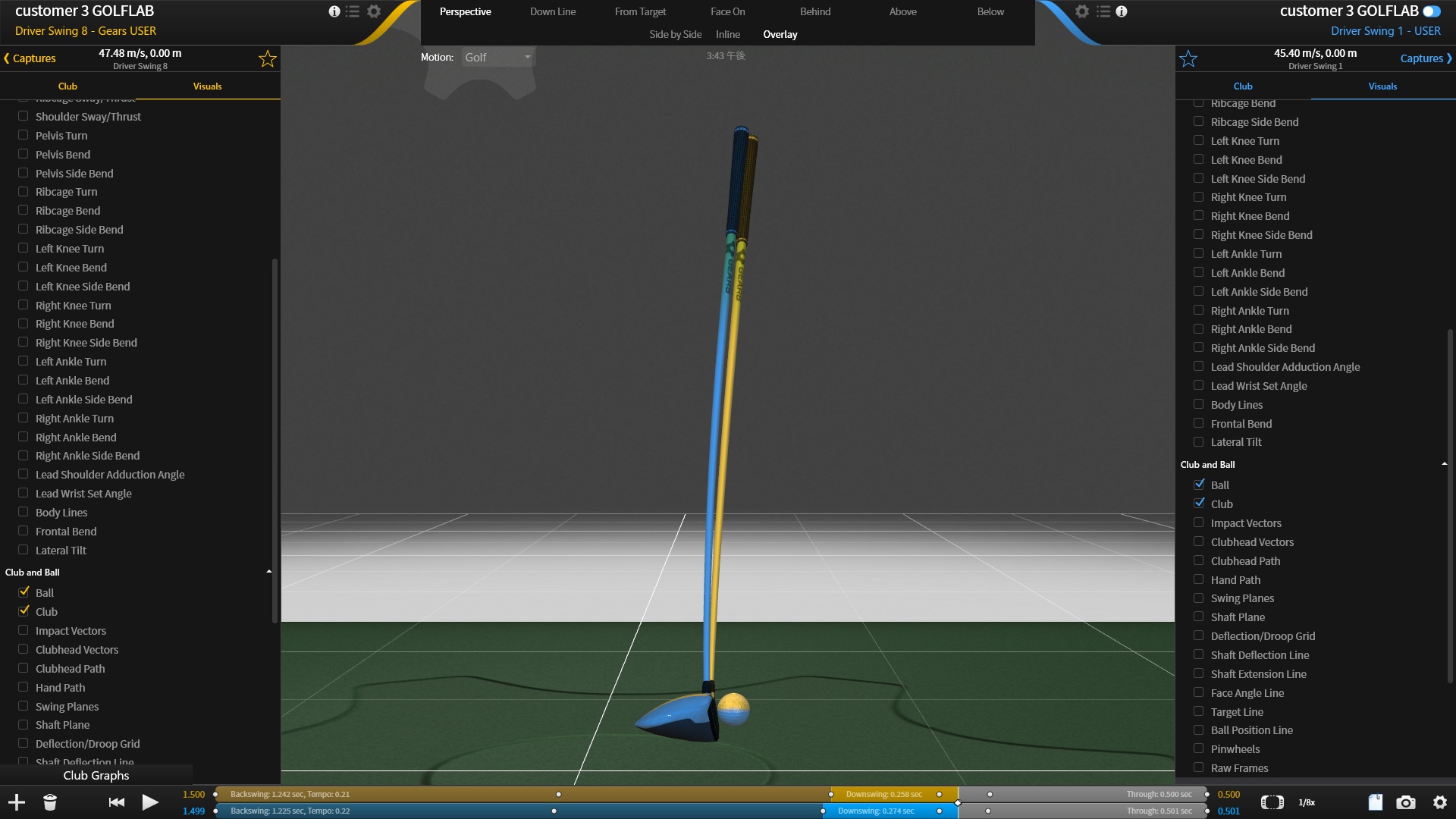Click the play button in playback bar
Image resolution: width=1456 pixels, height=819 pixels.
pyautogui.click(x=150, y=802)
